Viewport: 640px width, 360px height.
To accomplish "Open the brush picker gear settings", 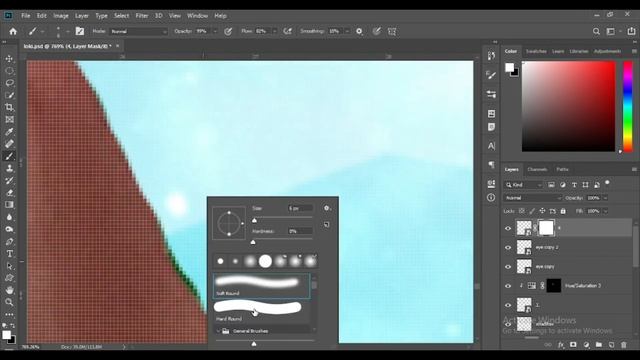I will tap(327, 208).
